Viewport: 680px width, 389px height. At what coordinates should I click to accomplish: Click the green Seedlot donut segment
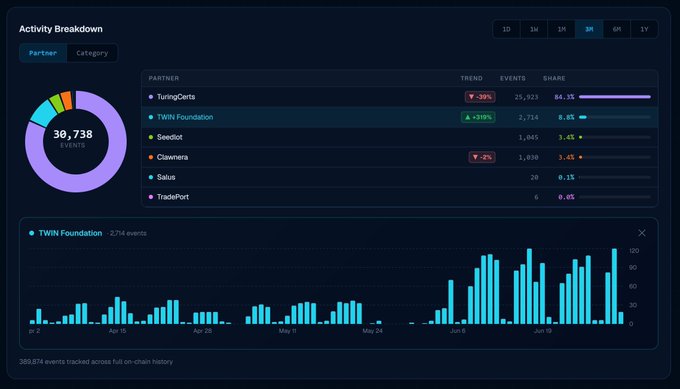(x=57, y=103)
